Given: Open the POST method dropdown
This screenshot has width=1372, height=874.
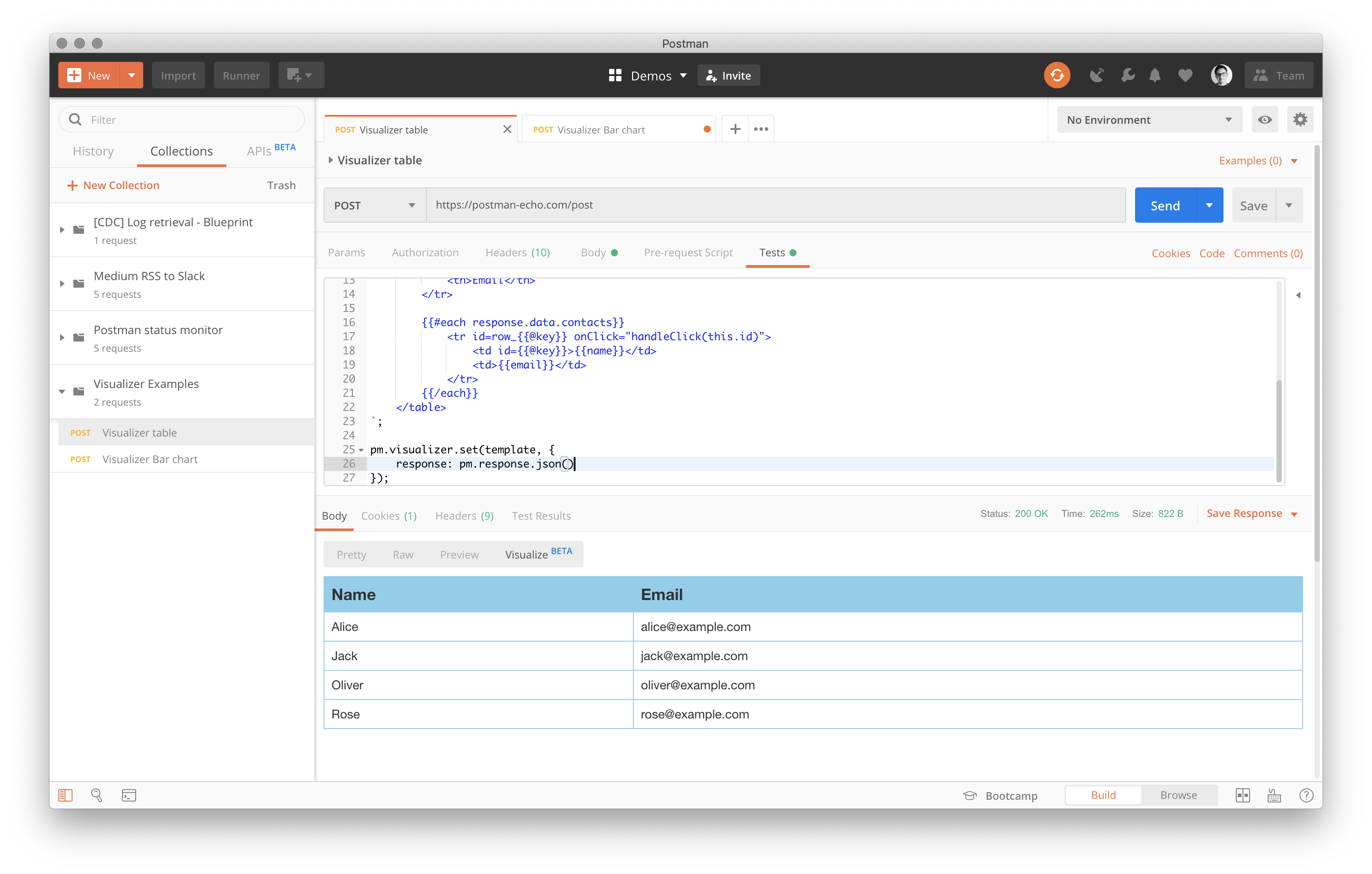Looking at the screenshot, I should click(373, 205).
